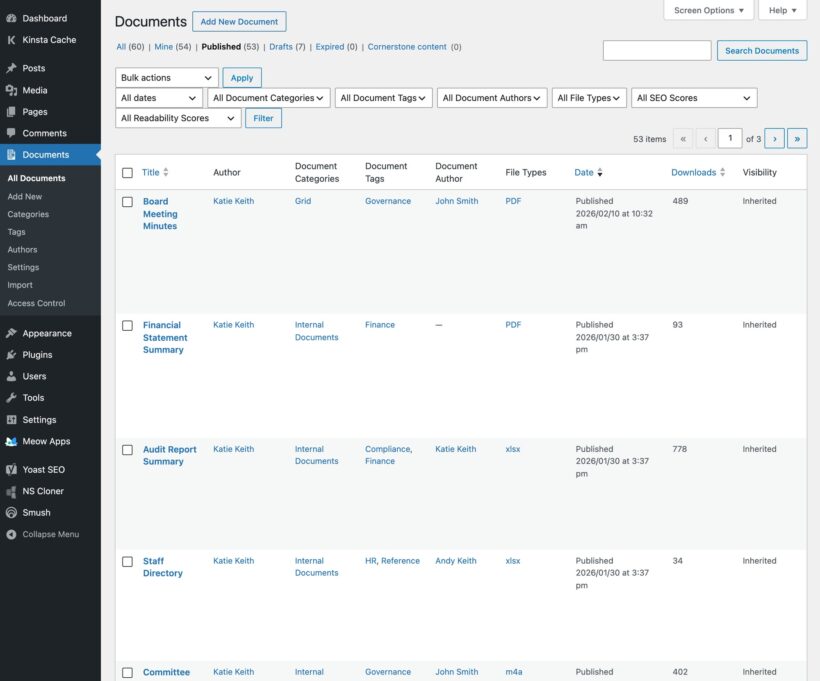Click the Kinsta Cache K icon

[x=11, y=40]
